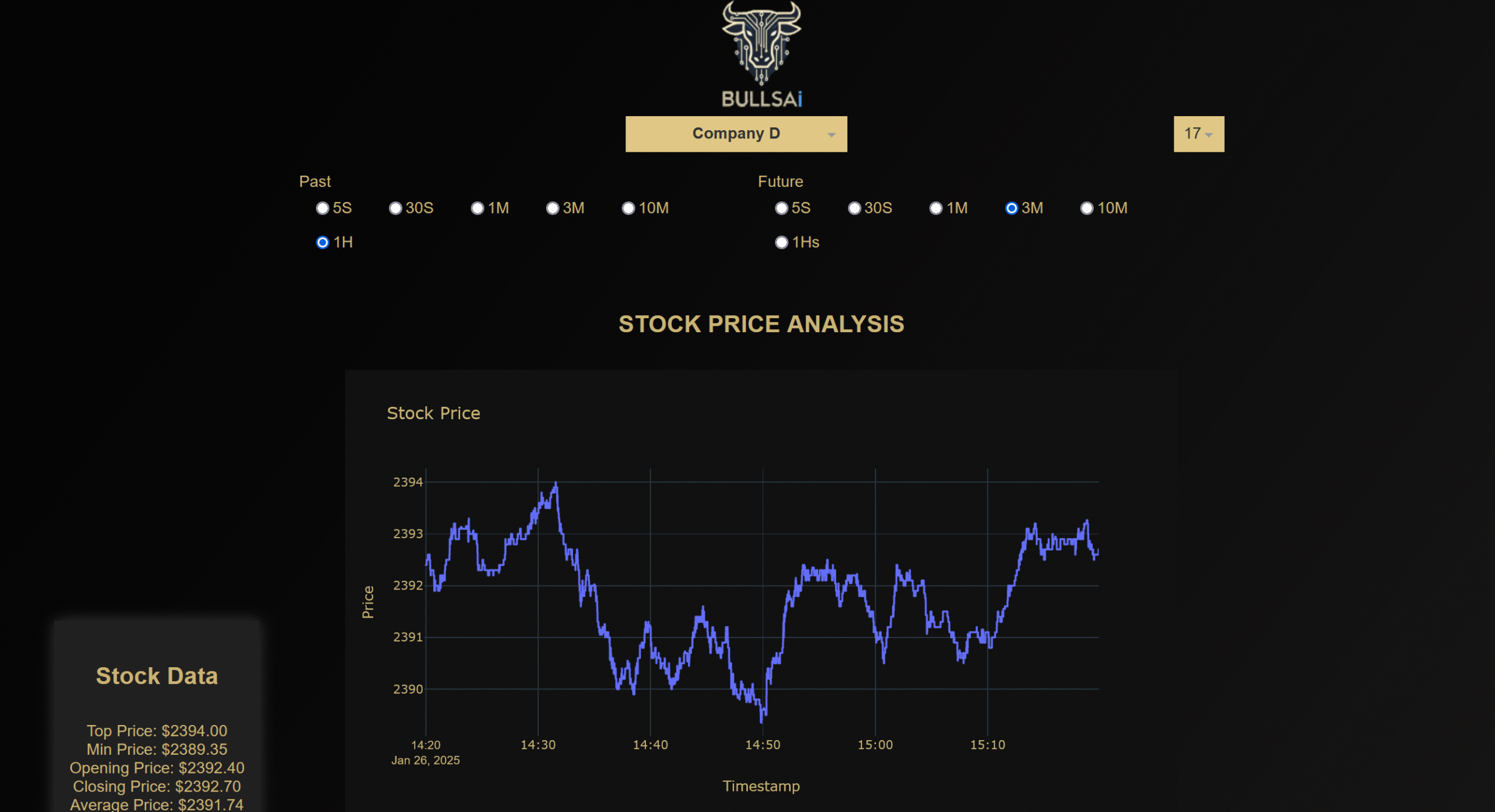The width and height of the screenshot is (1495, 812).
Task: Click the Stock Data panel heading
Action: [x=157, y=676]
